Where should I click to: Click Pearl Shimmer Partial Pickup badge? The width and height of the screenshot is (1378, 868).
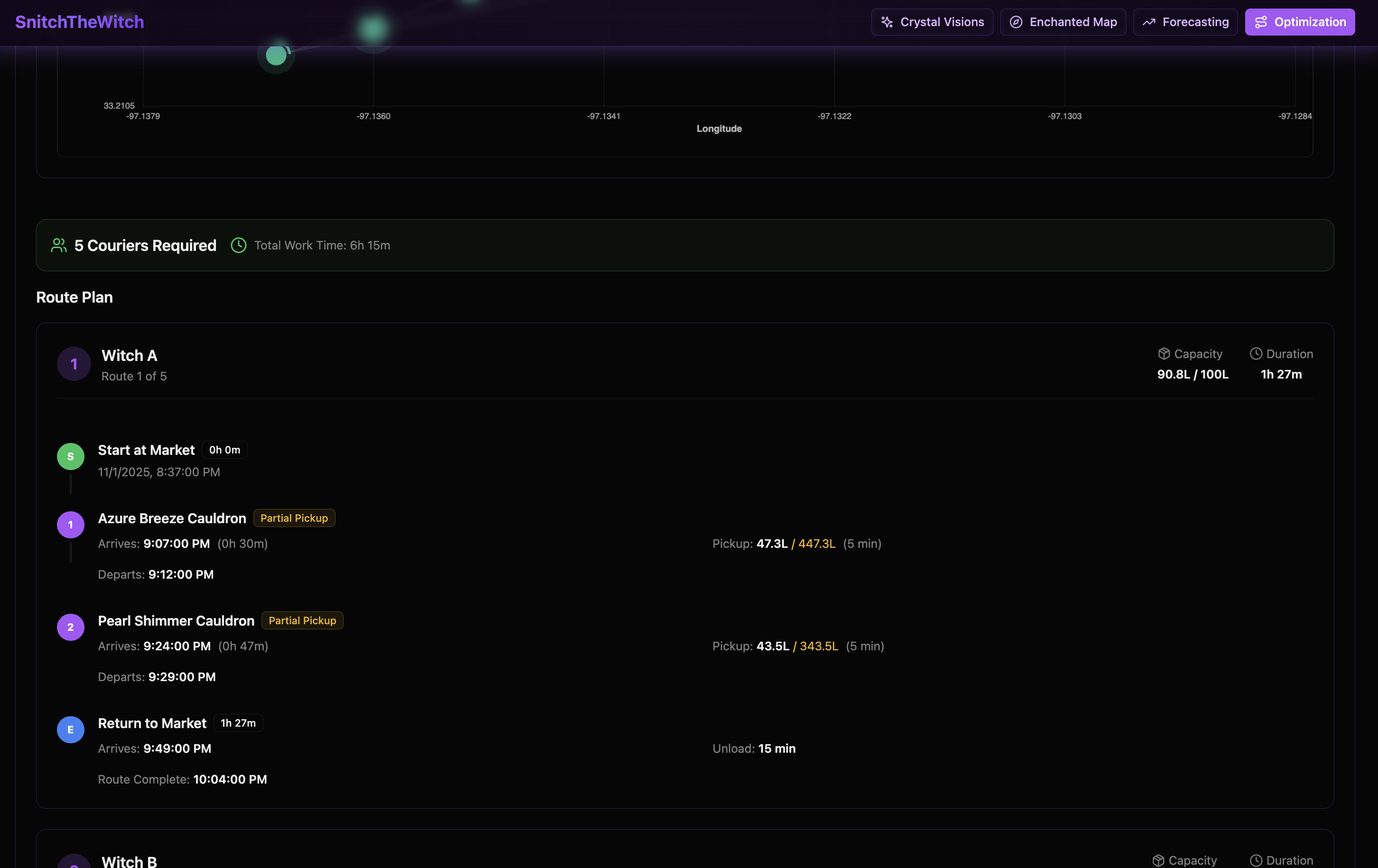[x=302, y=621]
